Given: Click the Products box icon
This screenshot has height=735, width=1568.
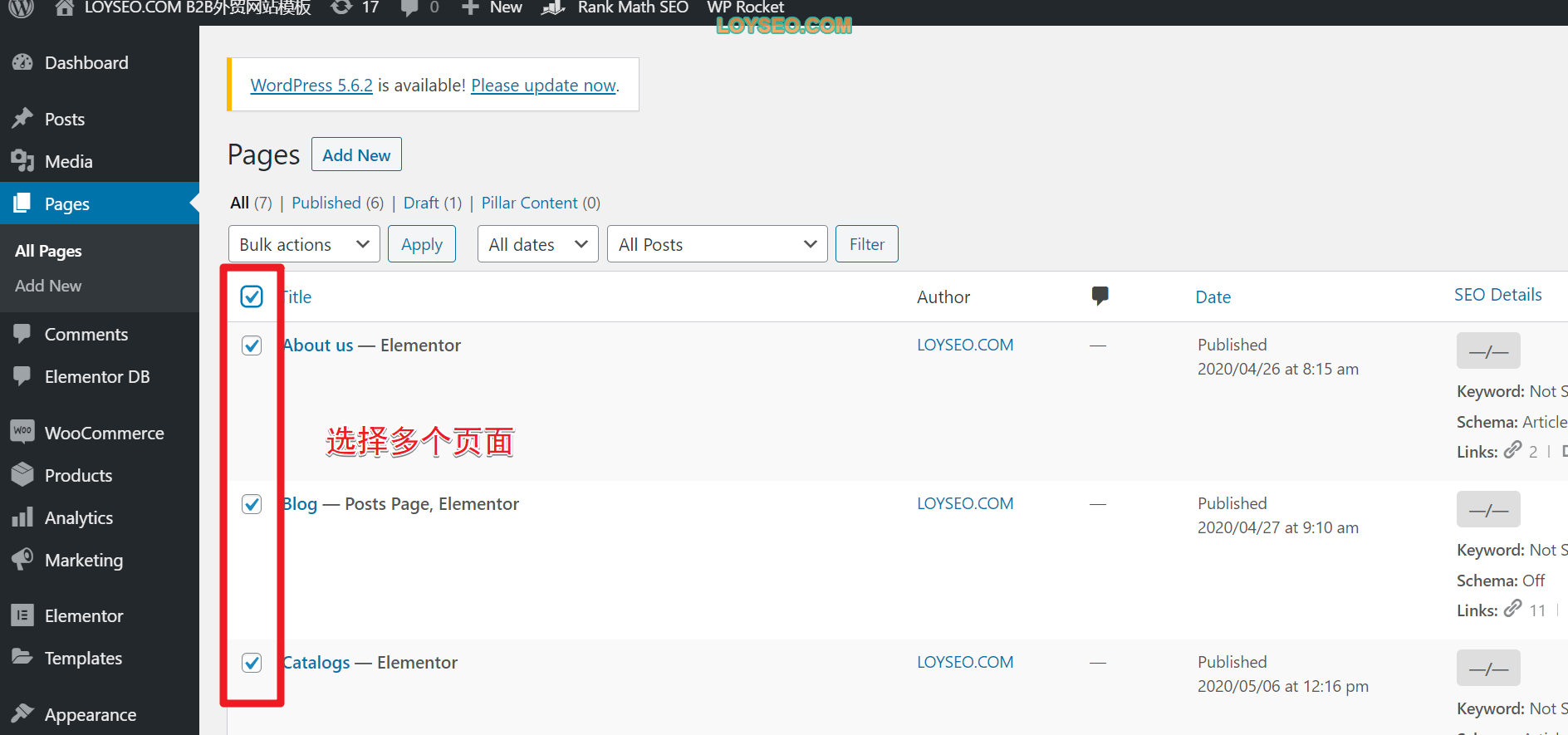Looking at the screenshot, I should tap(22, 475).
